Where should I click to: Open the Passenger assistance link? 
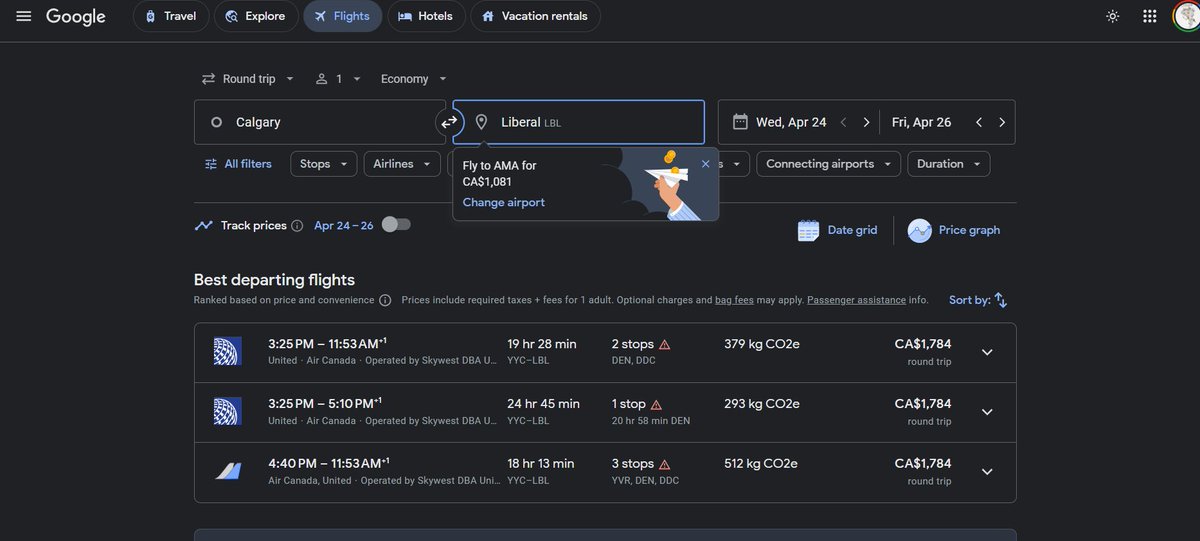coord(856,300)
